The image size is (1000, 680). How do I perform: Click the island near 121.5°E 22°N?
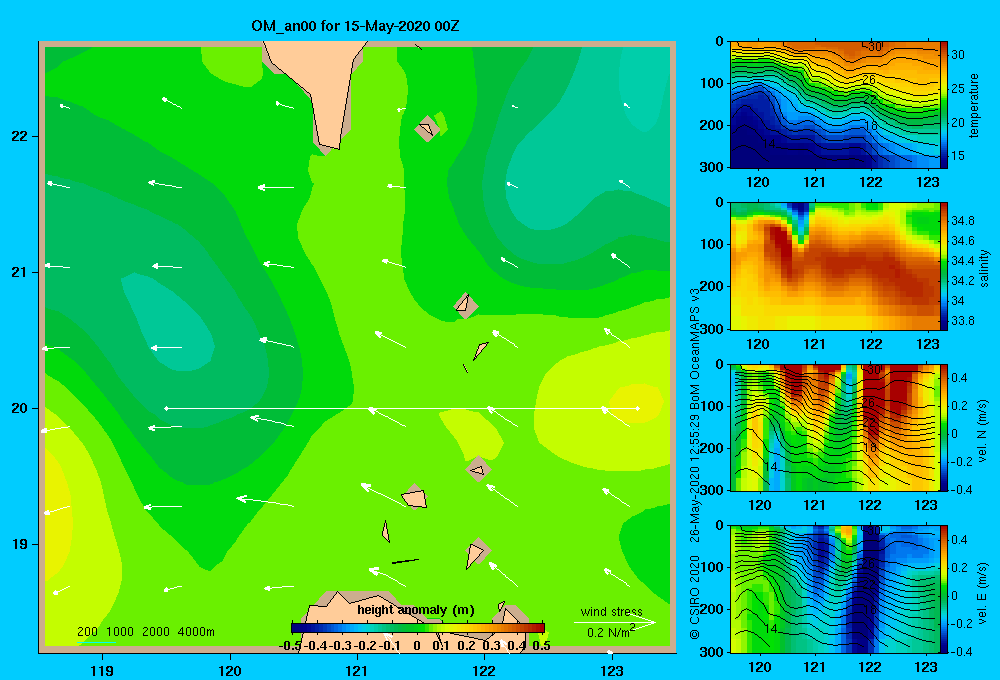(427, 128)
